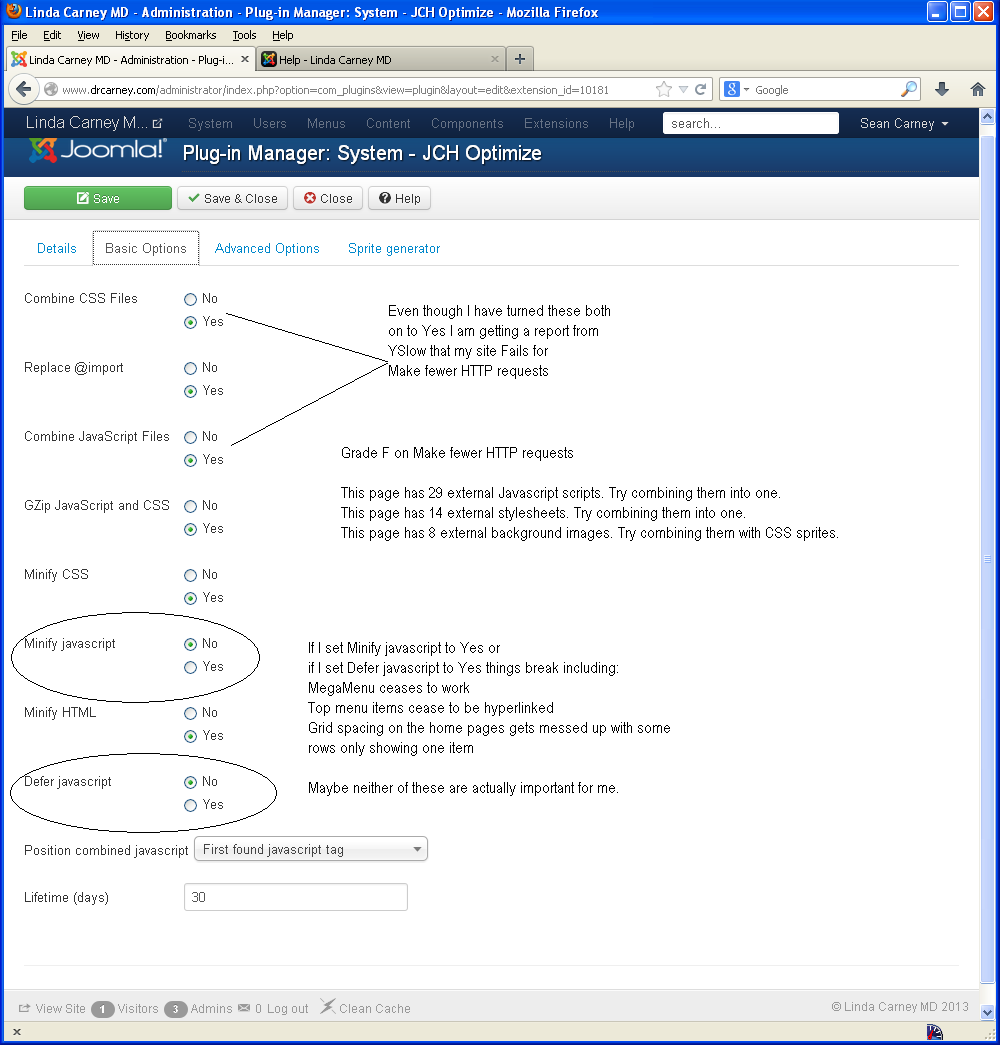The image size is (1000, 1045).
Task: Open the Extensions dropdown in Joomla
Action: [x=556, y=123]
